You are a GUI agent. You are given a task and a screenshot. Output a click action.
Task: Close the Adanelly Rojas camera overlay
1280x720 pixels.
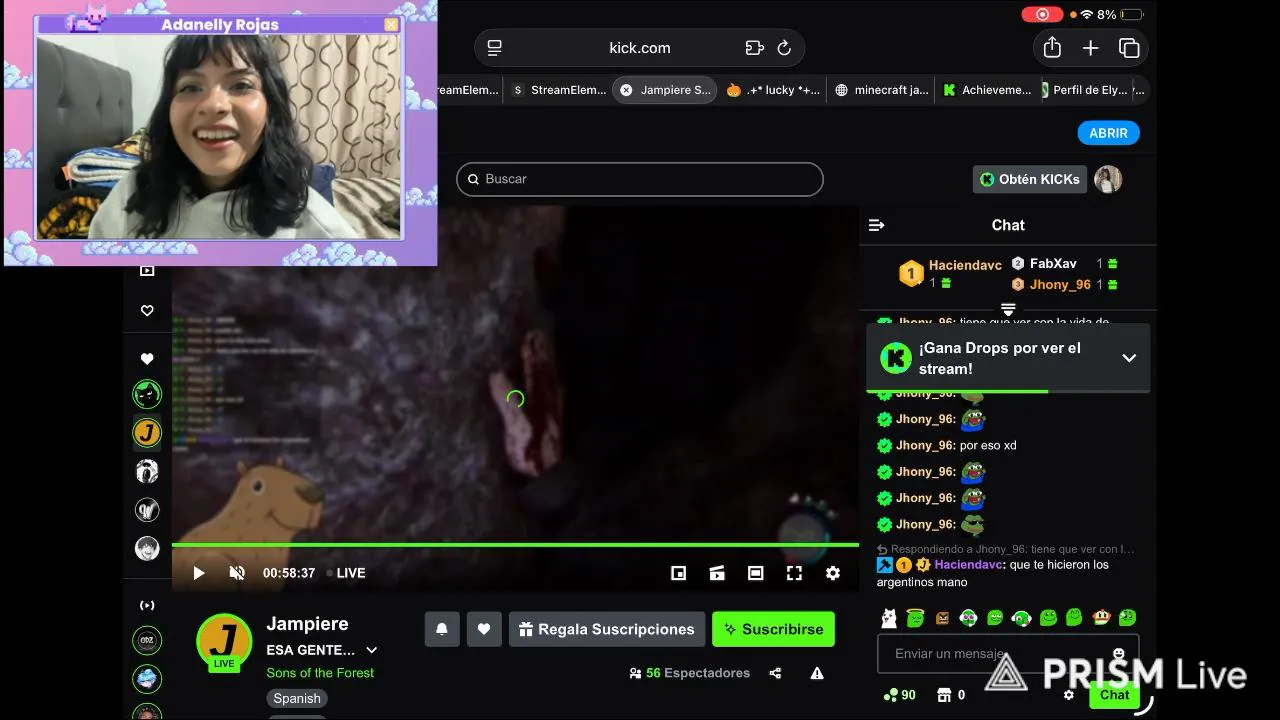tap(391, 24)
